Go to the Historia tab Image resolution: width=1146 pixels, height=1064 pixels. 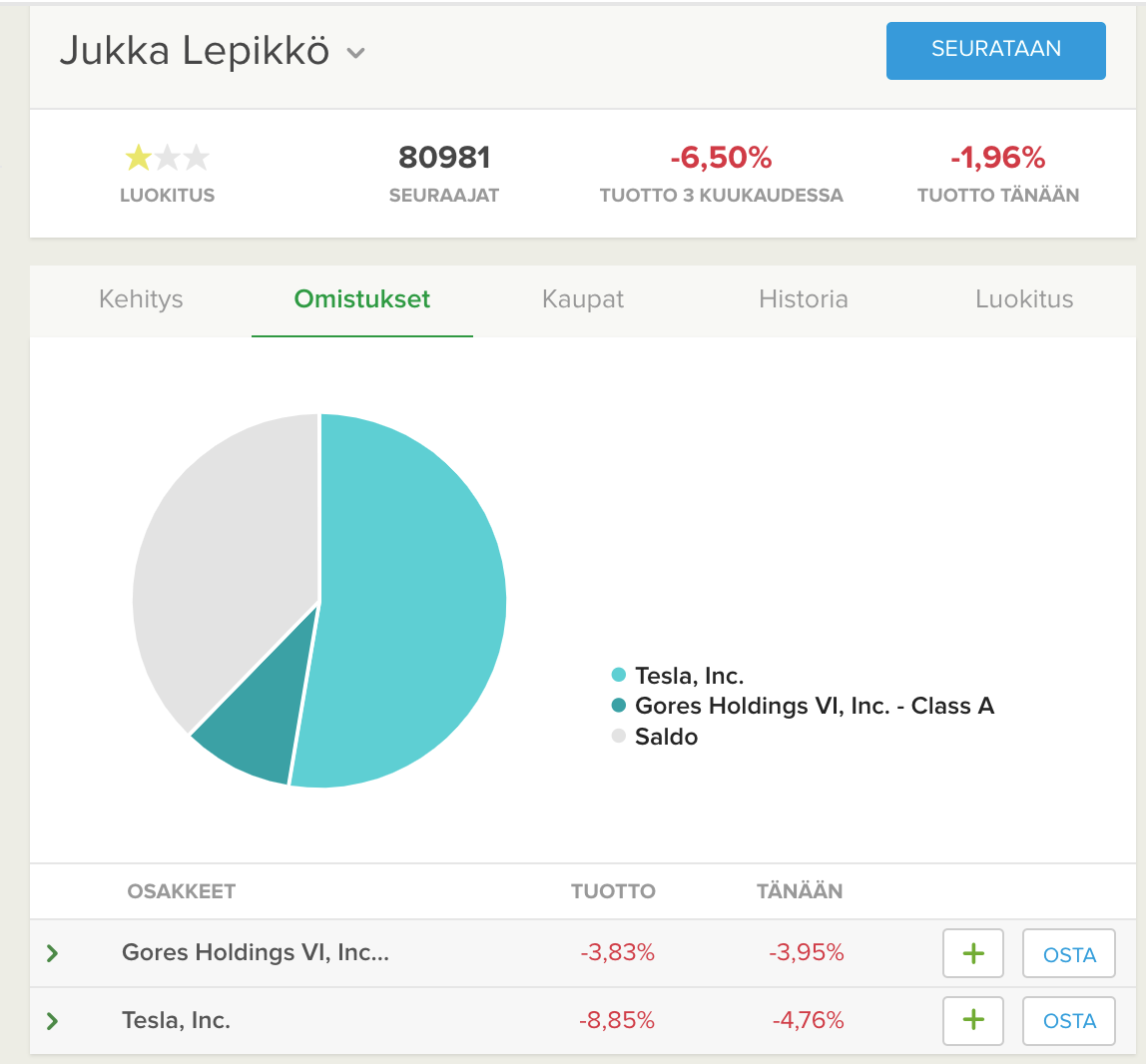803,299
